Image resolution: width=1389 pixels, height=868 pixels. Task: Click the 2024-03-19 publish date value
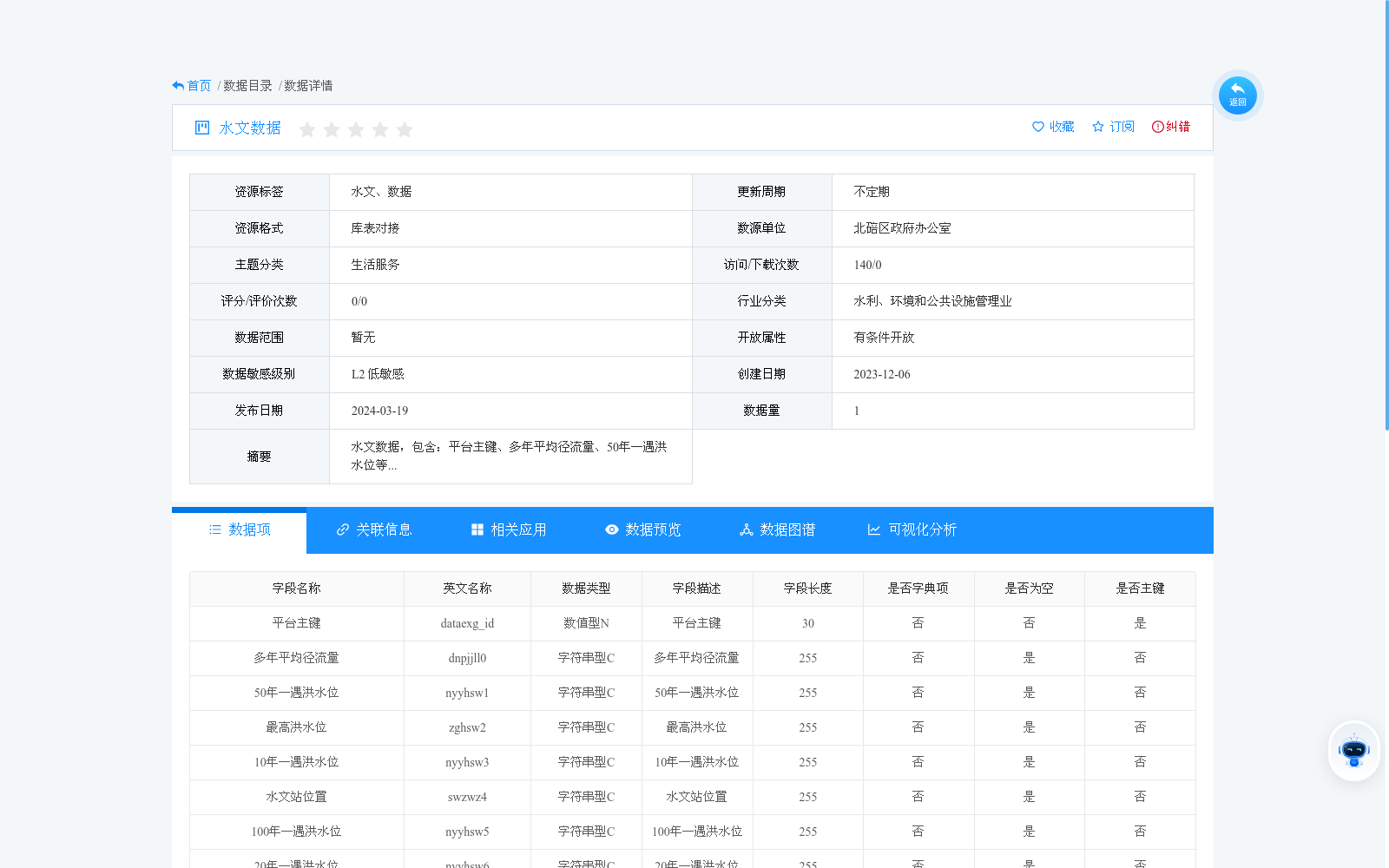(x=379, y=411)
